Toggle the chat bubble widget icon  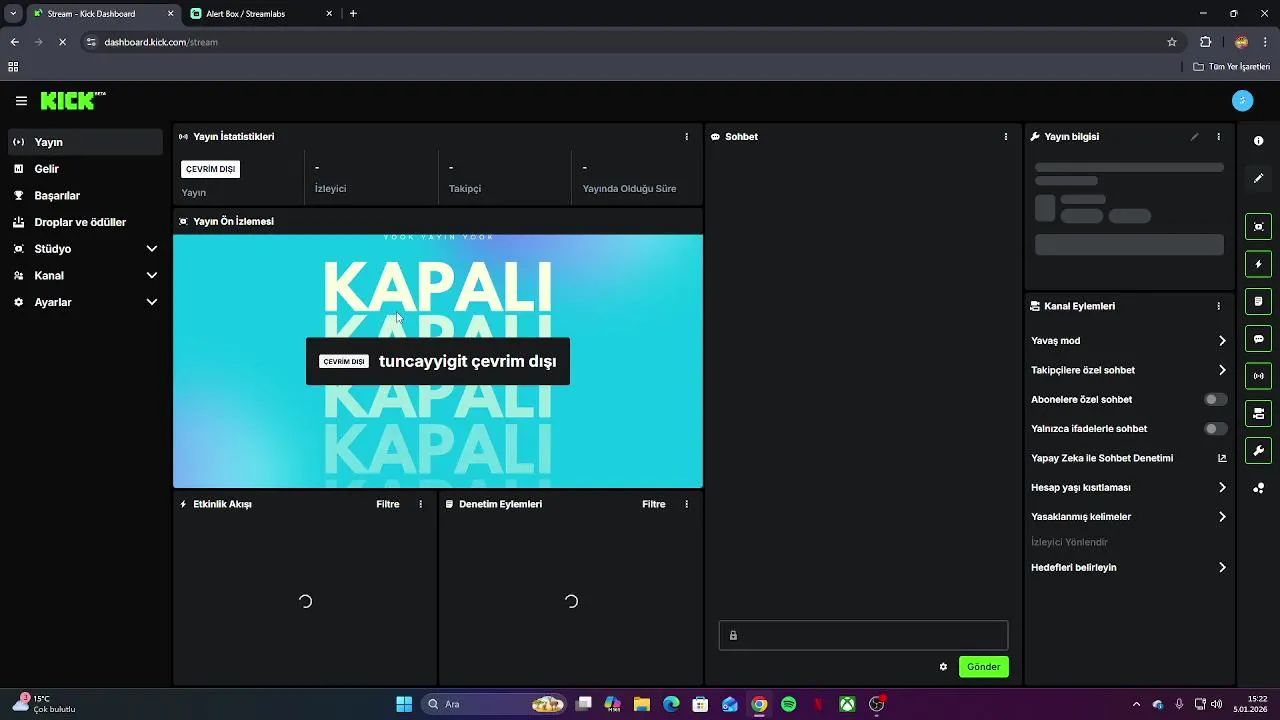[1258, 339]
